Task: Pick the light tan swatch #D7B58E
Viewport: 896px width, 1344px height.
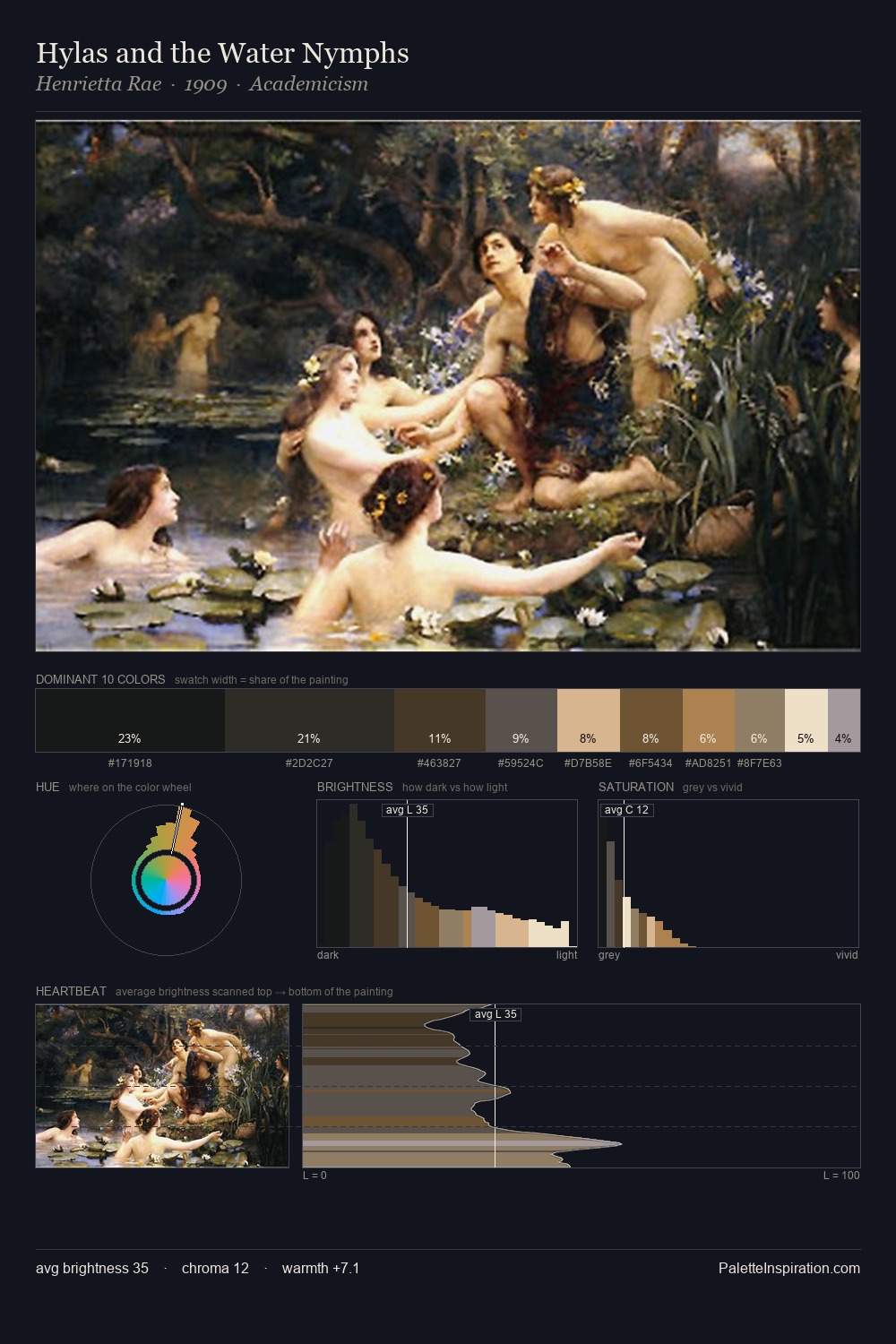Action: [589, 720]
